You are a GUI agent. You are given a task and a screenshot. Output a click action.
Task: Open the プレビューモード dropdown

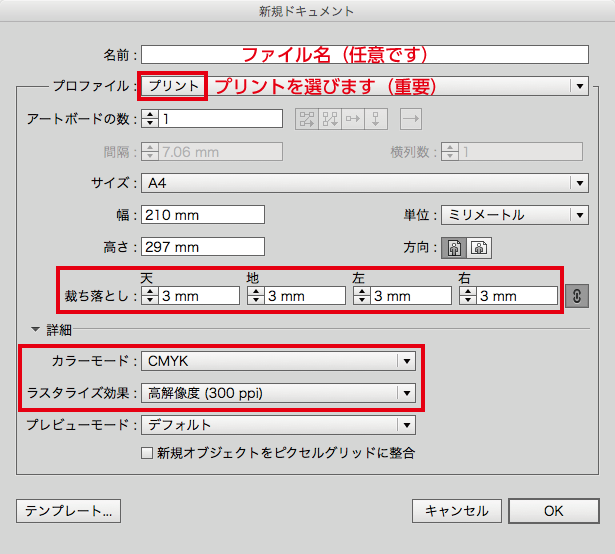tap(278, 425)
